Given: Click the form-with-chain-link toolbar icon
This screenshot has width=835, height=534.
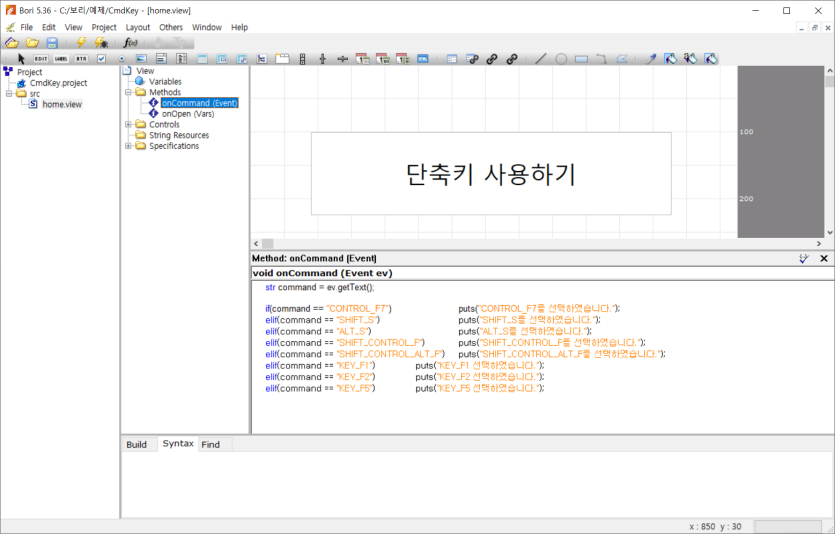Looking at the screenshot, I should pos(472,59).
